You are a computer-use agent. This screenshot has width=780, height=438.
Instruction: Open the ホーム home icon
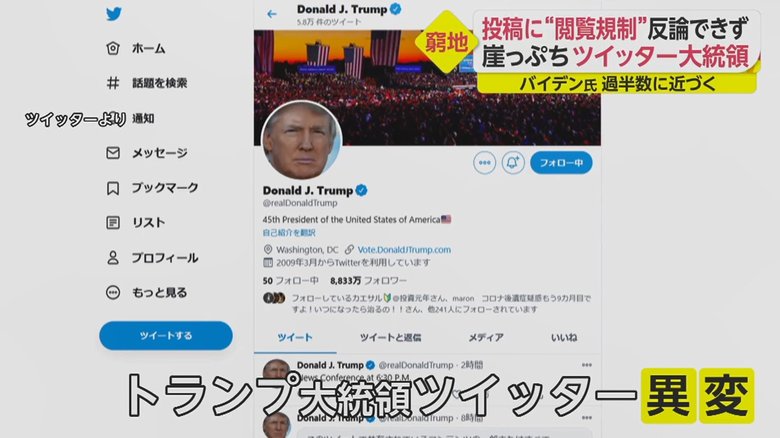pos(113,48)
